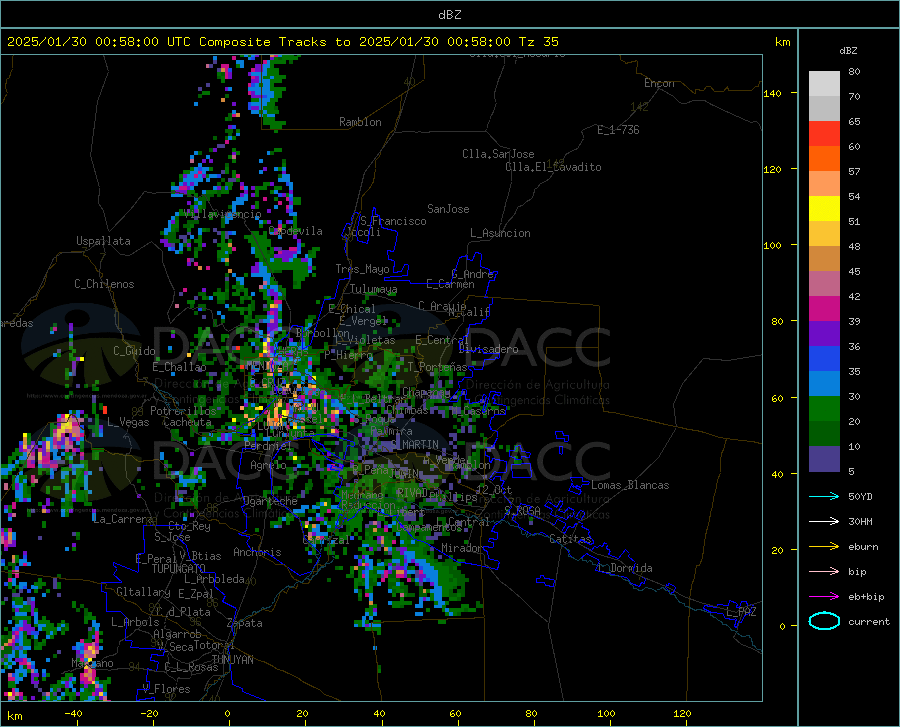
Task: Click the cyan 'current' ellipse symbol
Action: click(824, 621)
